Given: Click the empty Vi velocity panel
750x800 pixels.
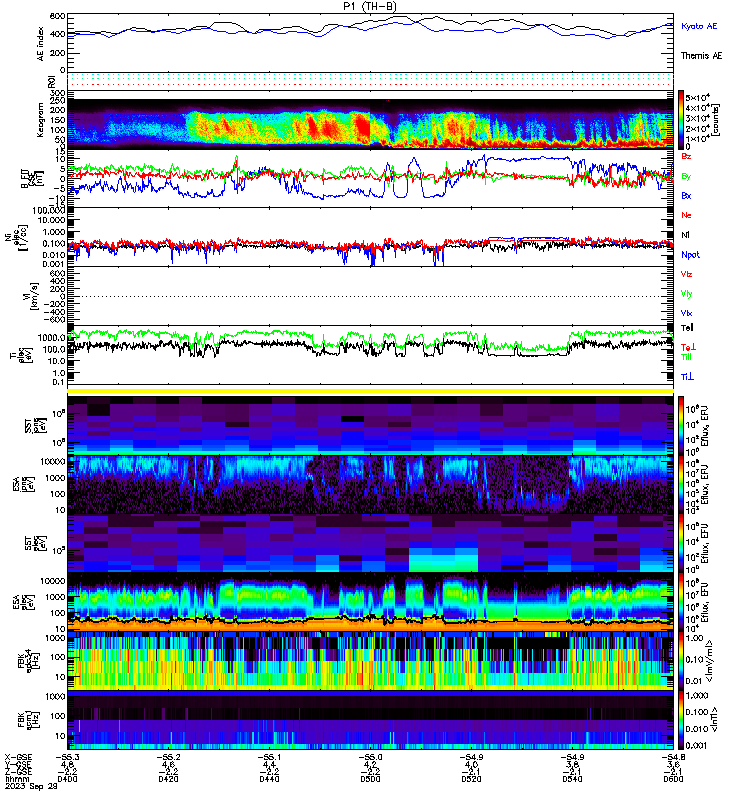Looking at the screenshot, I should (370, 296).
